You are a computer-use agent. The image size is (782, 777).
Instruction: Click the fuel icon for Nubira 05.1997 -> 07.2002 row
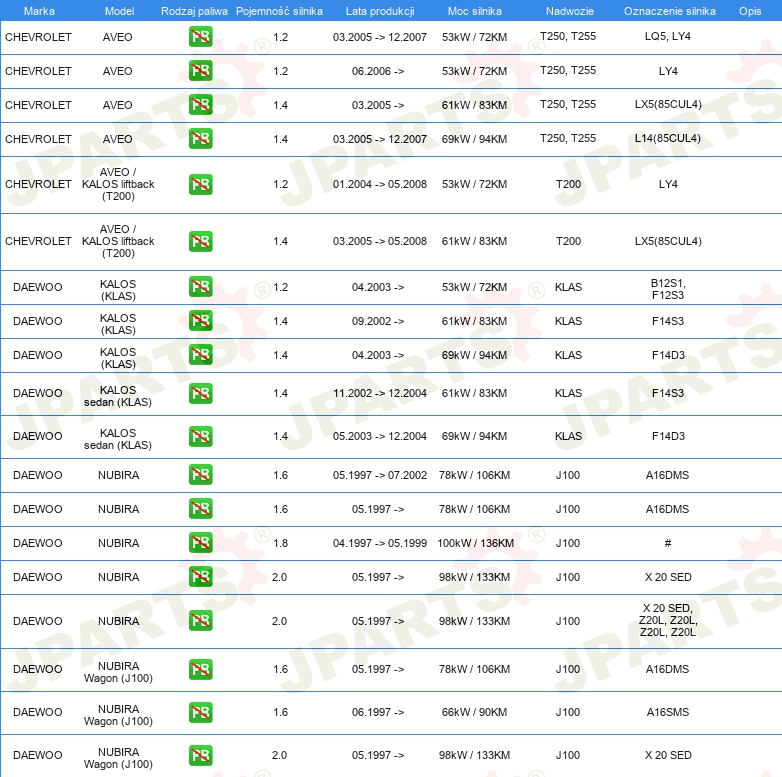200,475
